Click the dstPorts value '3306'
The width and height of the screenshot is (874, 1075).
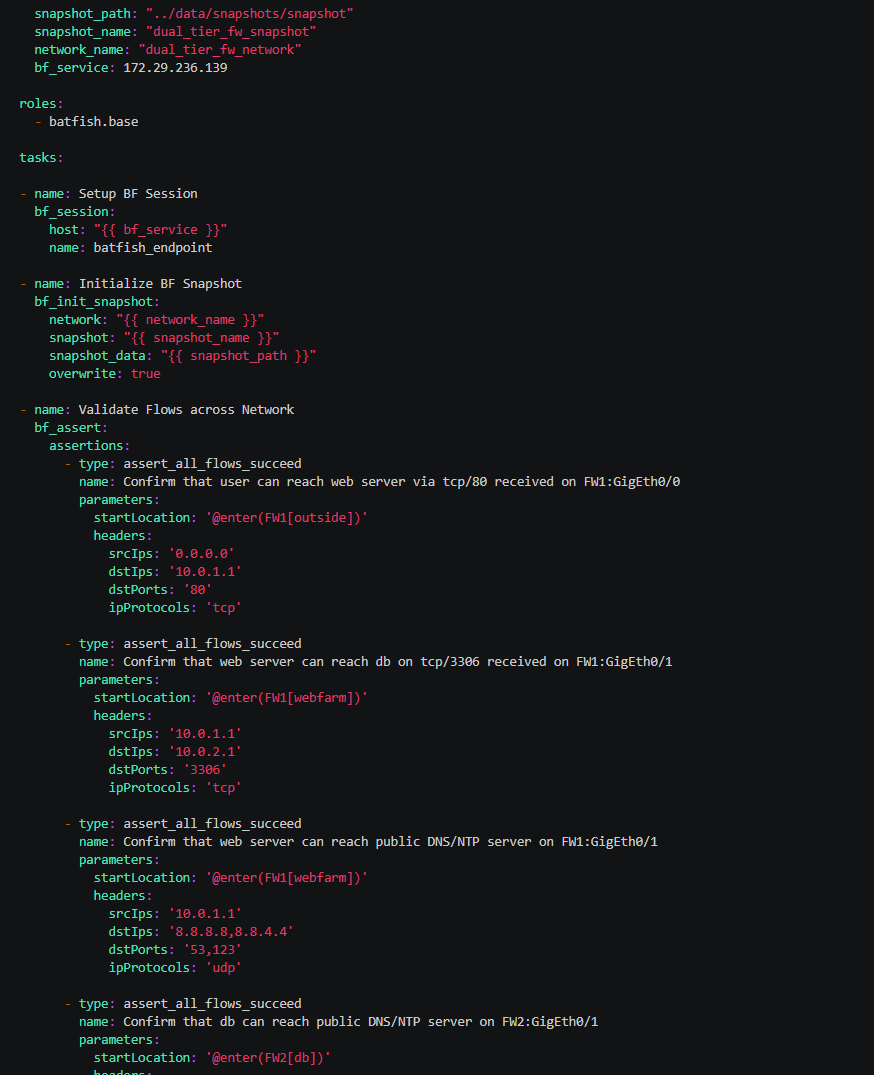click(205, 769)
